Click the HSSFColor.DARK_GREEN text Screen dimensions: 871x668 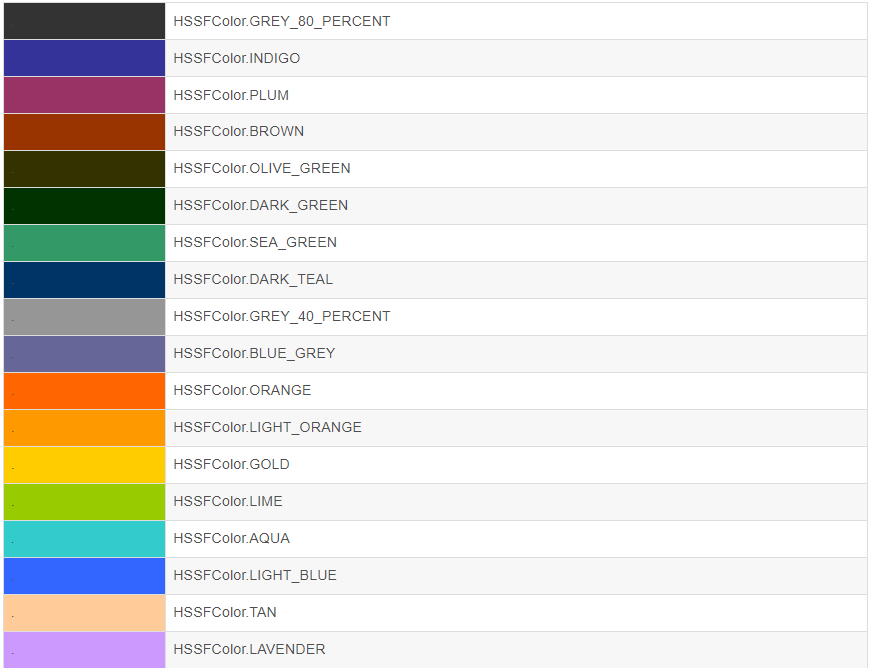pos(261,205)
